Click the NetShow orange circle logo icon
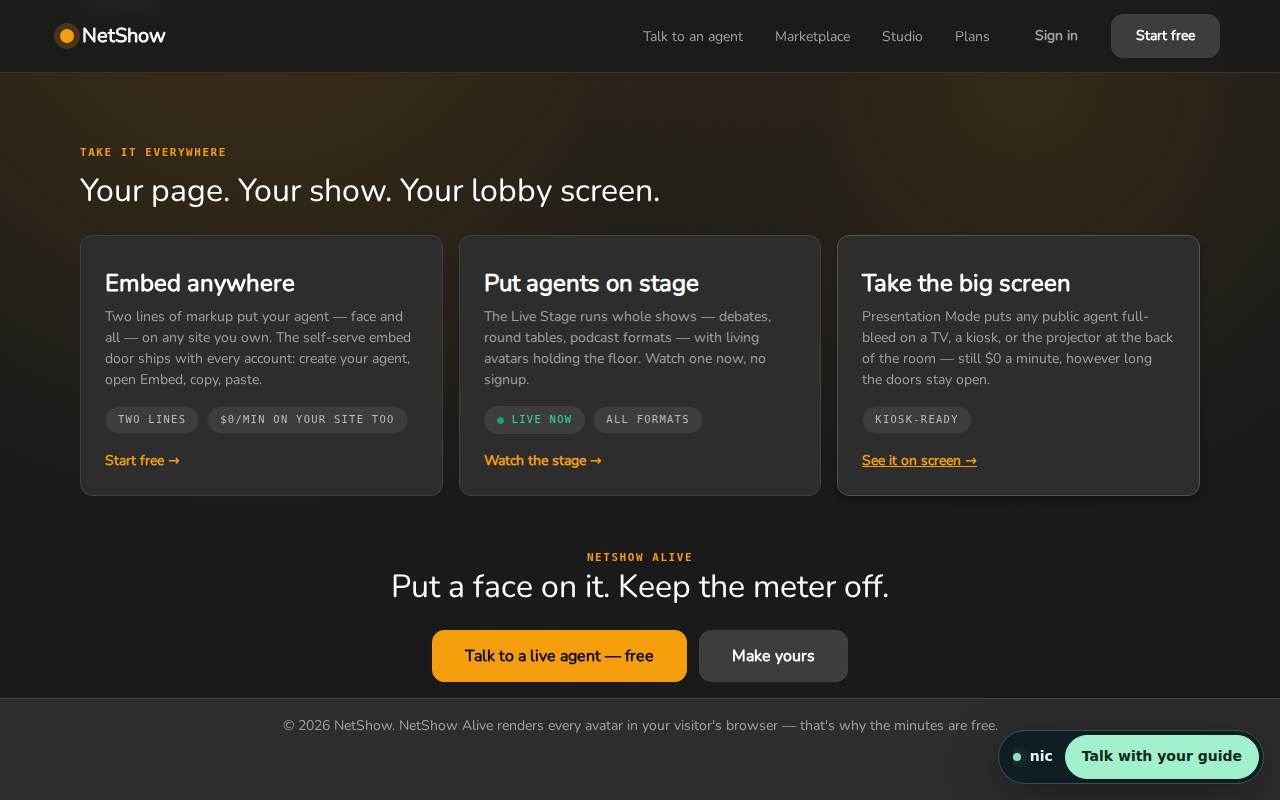 pos(67,36)
